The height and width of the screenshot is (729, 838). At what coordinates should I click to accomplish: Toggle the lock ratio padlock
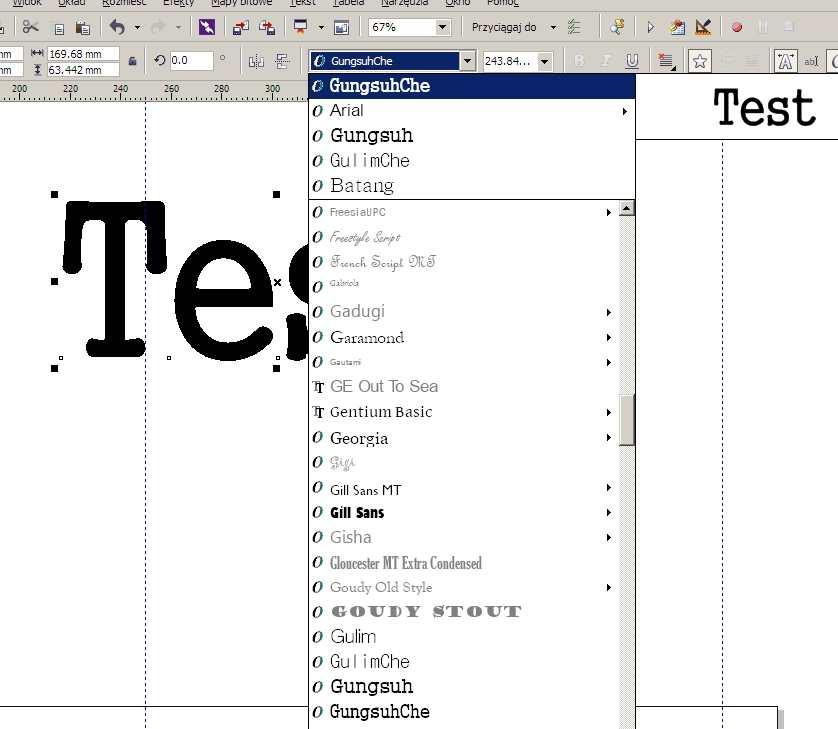pos(133,61)
